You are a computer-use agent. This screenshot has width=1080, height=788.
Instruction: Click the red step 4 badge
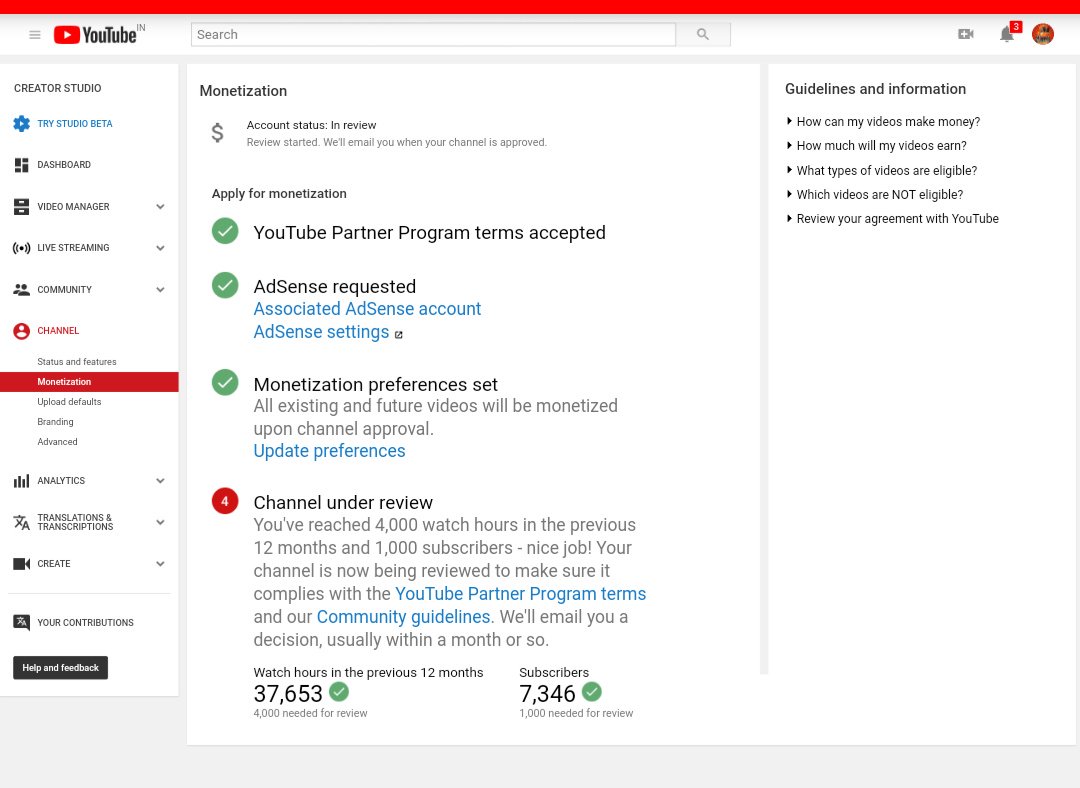point(225,501)
